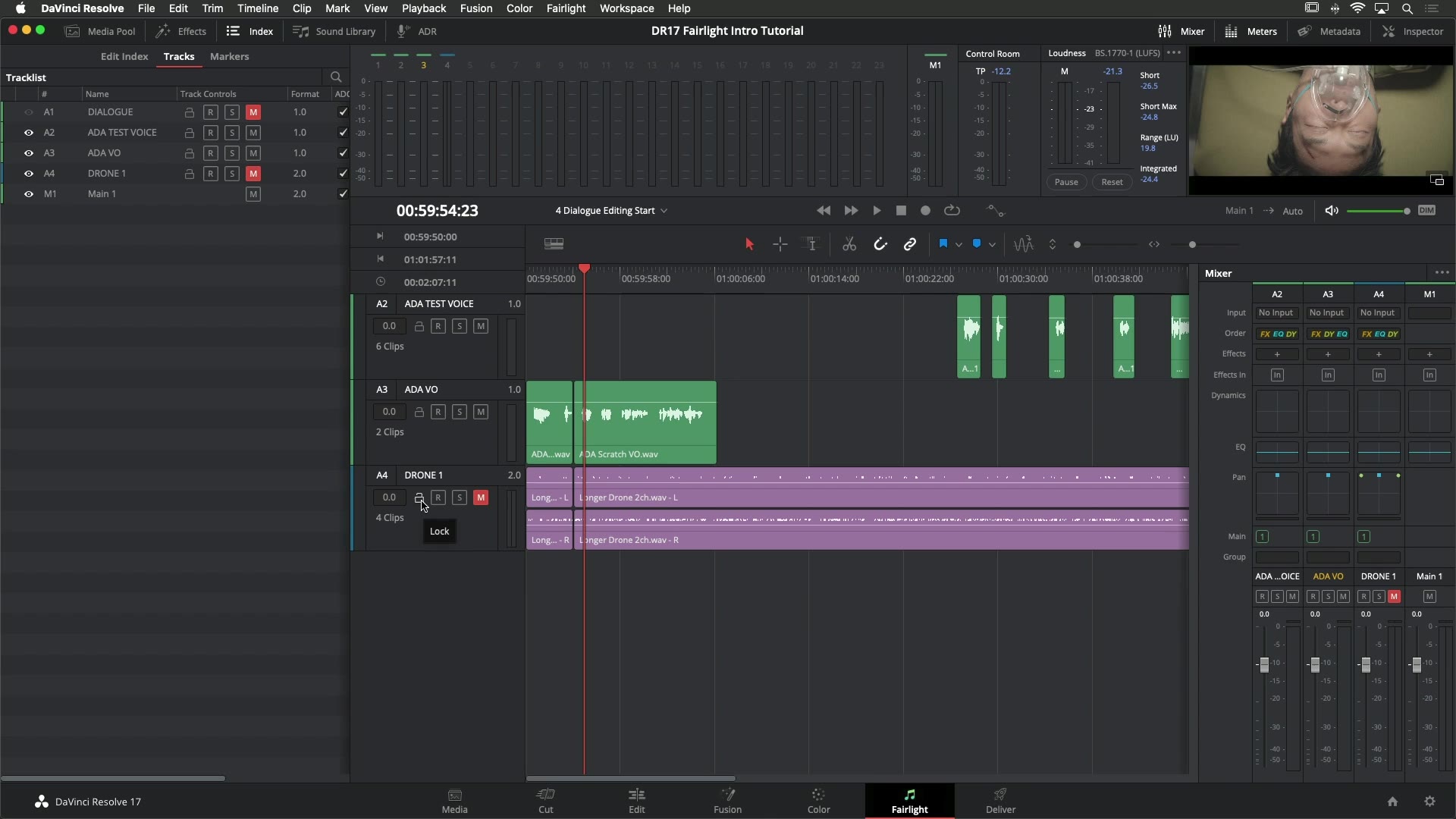Click the transient detection waveform icon

pyautogui.click(x=1024, y=244)
